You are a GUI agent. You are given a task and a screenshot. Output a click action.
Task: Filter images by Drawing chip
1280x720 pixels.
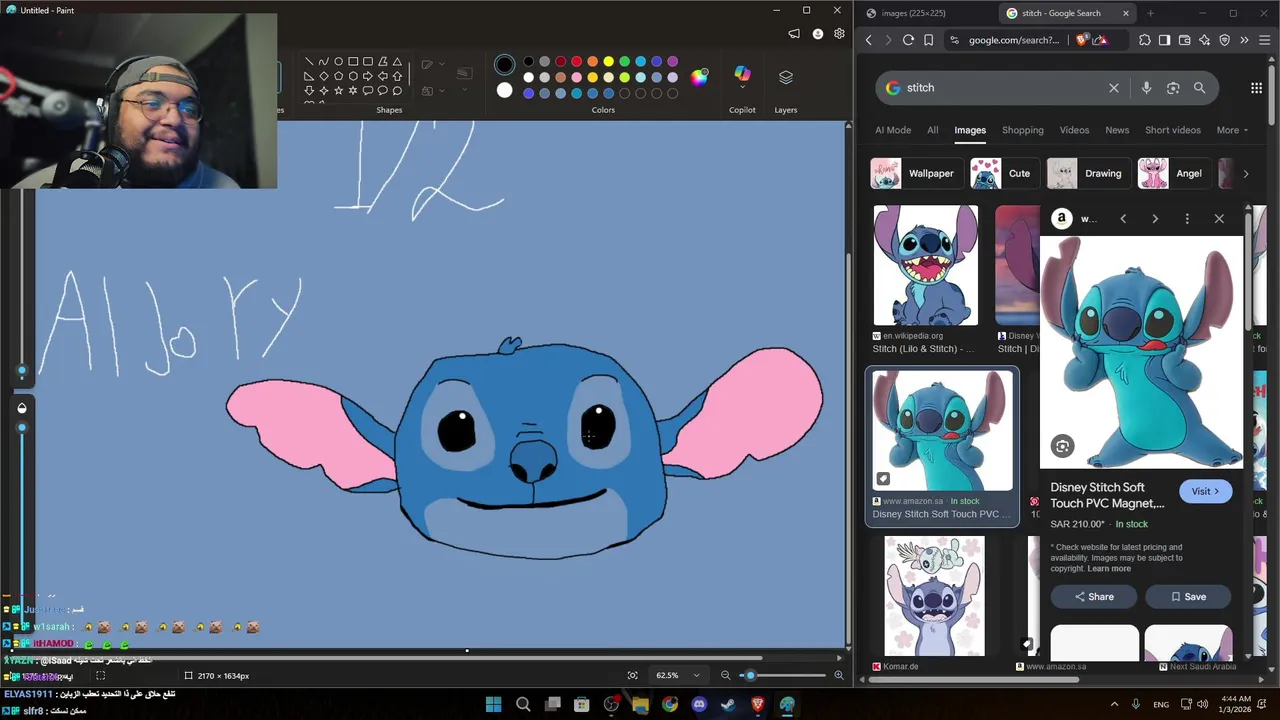1088,173
